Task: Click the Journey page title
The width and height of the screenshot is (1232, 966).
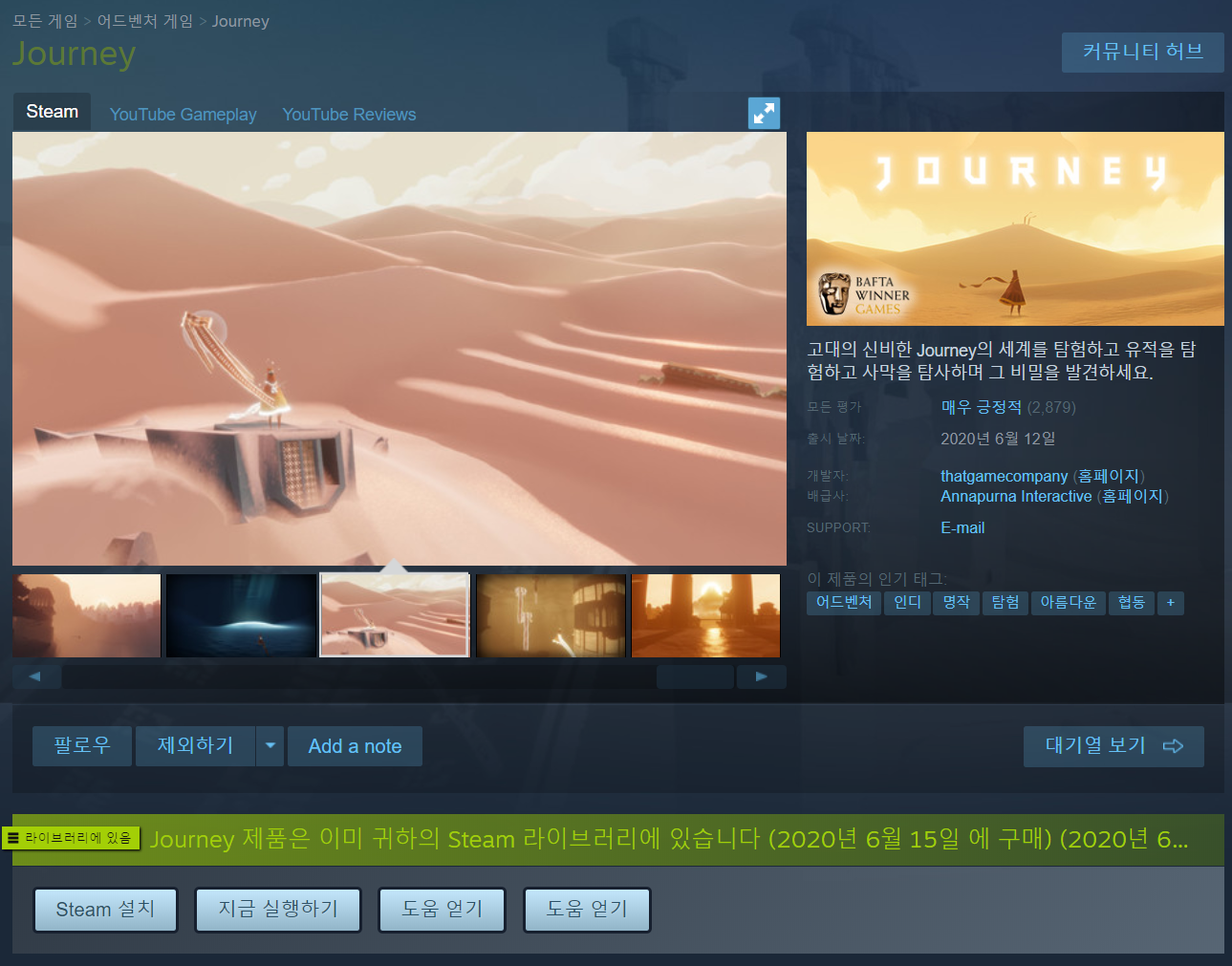Action: [x=74, y=54]
